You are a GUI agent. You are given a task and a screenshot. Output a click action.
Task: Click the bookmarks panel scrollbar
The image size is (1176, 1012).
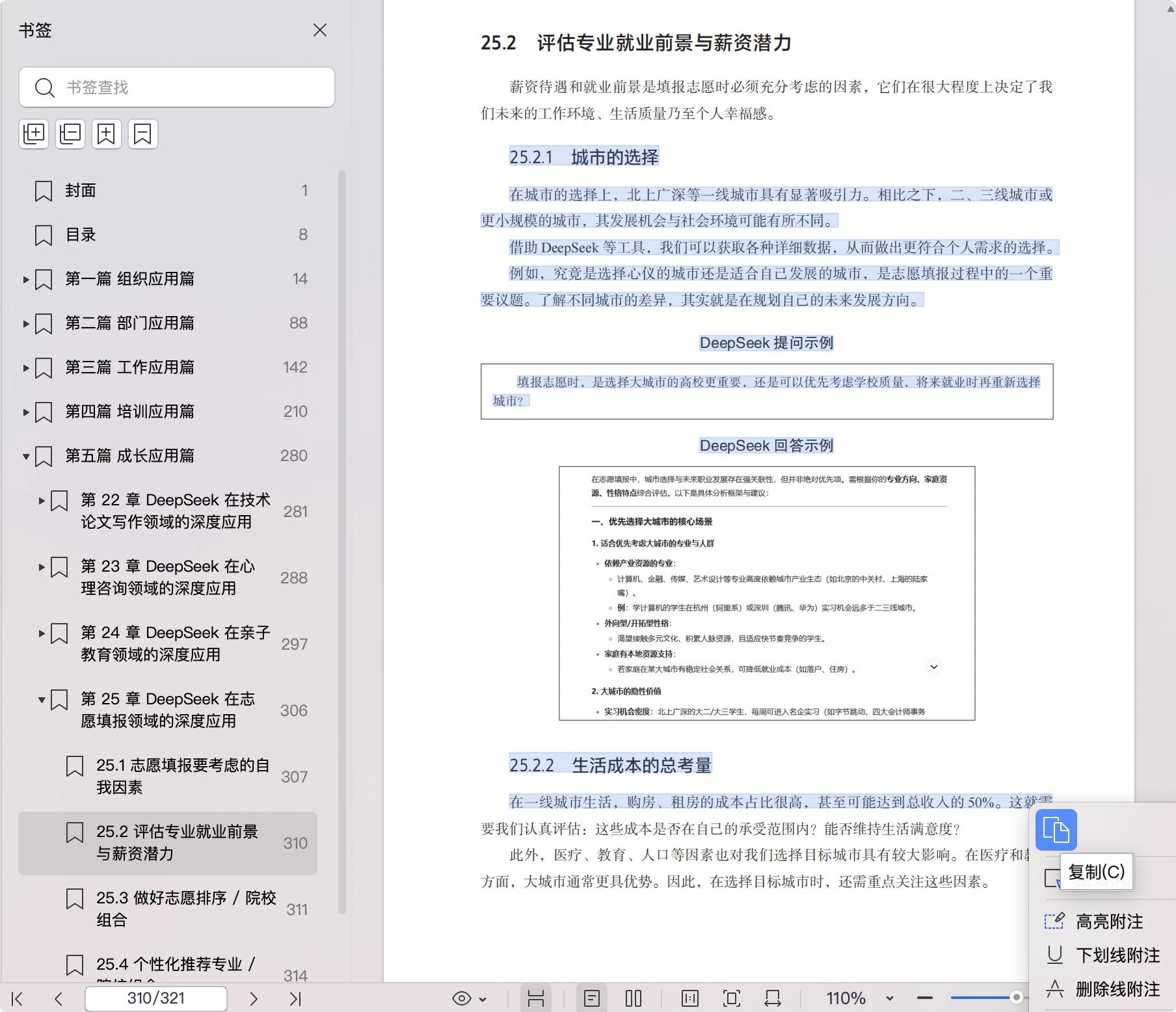[342, 542]
